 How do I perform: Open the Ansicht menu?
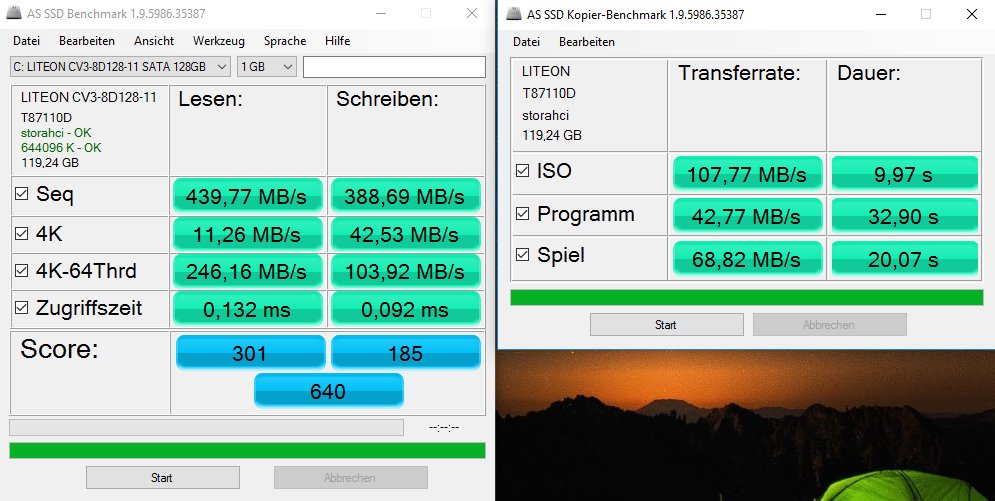(x=154, y=41)
